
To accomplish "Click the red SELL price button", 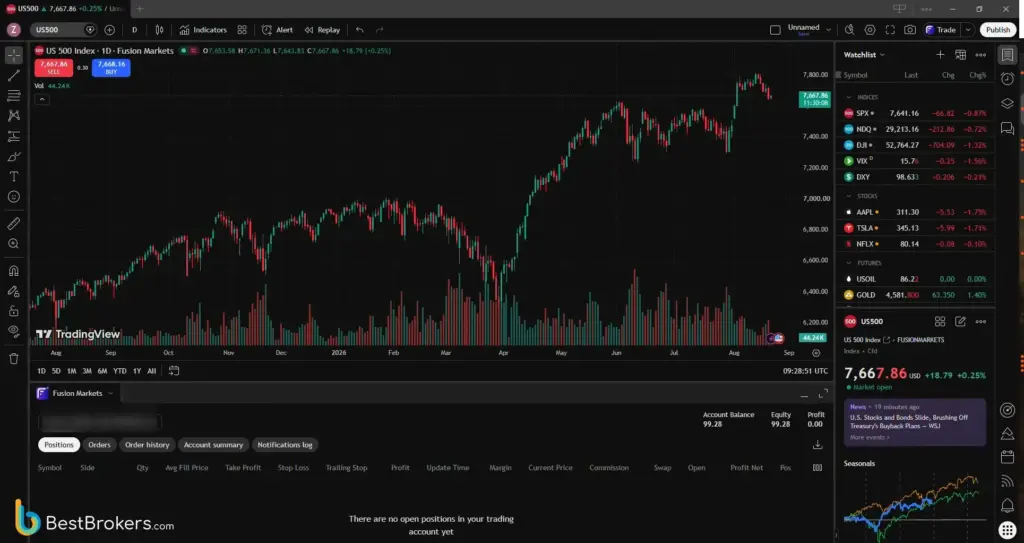I will (54, 68).
